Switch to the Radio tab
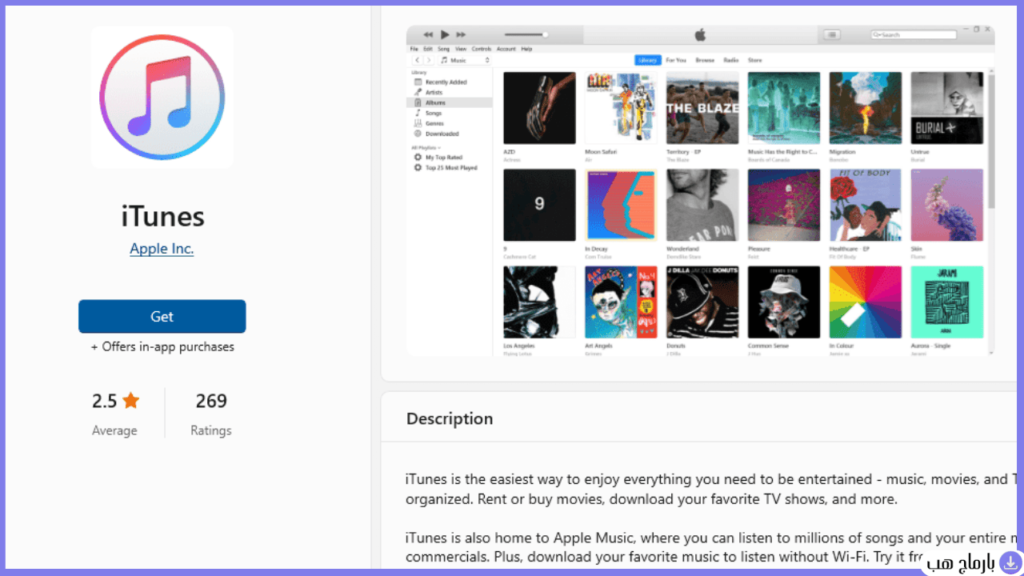This screenshot has height=576, width=1024. tap(731, 60)
